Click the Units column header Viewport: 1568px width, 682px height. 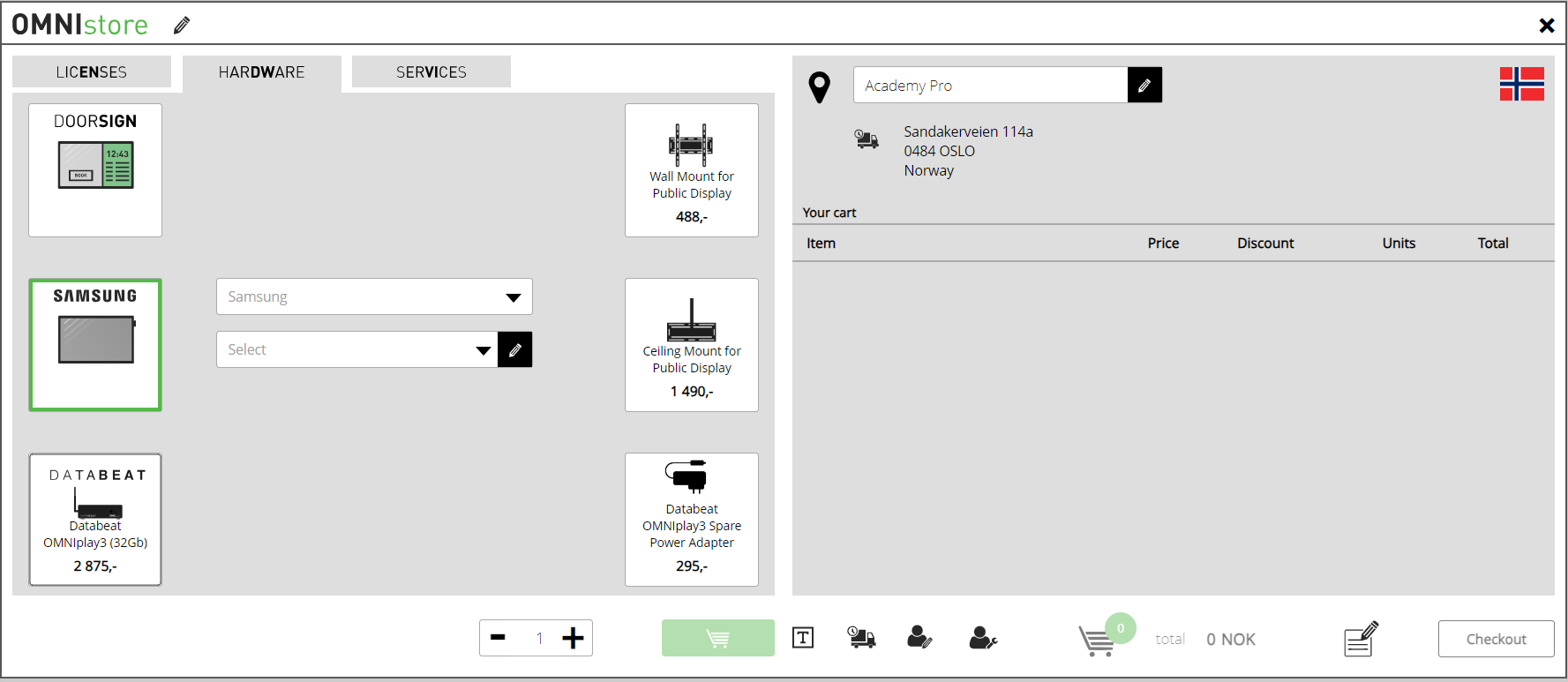click(x=1399, y=244)
